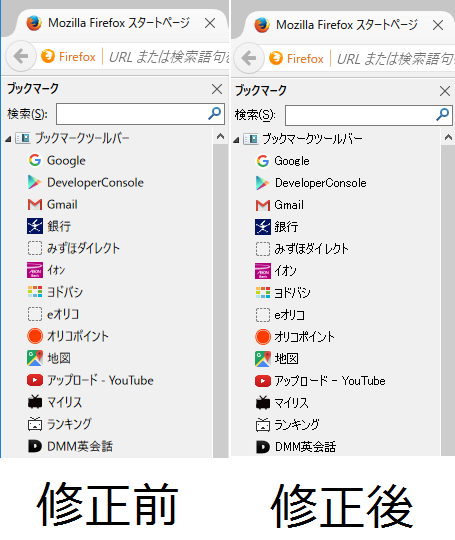Click オリコポイント red circle icon, left panel
This screenshot has height=540, width=455.
click(x=35, y=336)
